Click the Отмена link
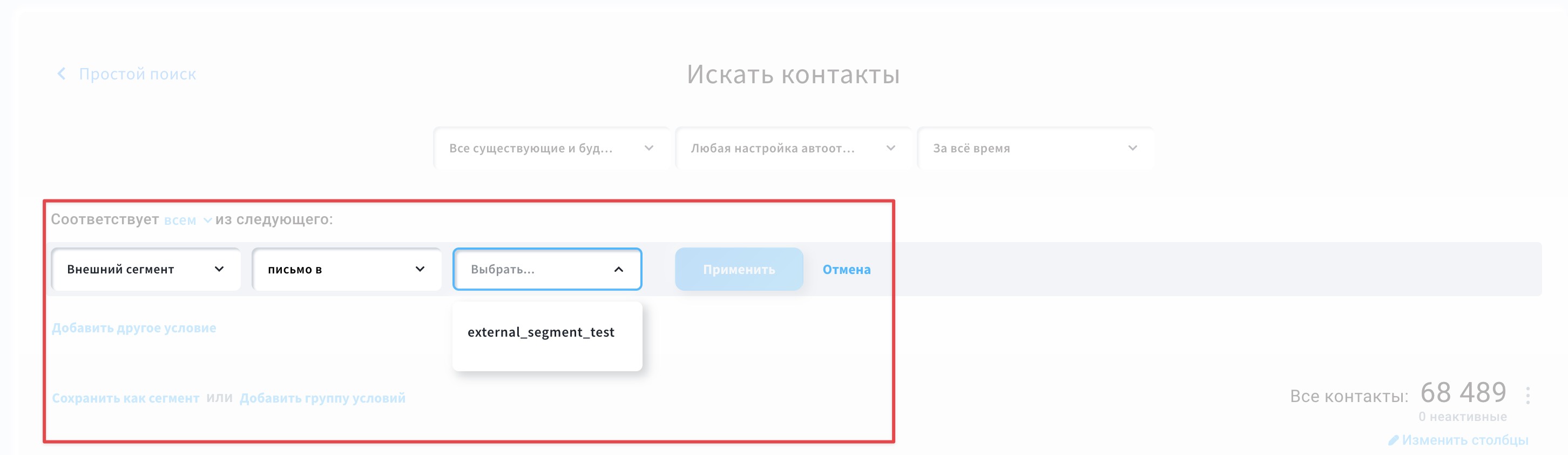This screenshot has height=455, width=1568. [846, 269]
